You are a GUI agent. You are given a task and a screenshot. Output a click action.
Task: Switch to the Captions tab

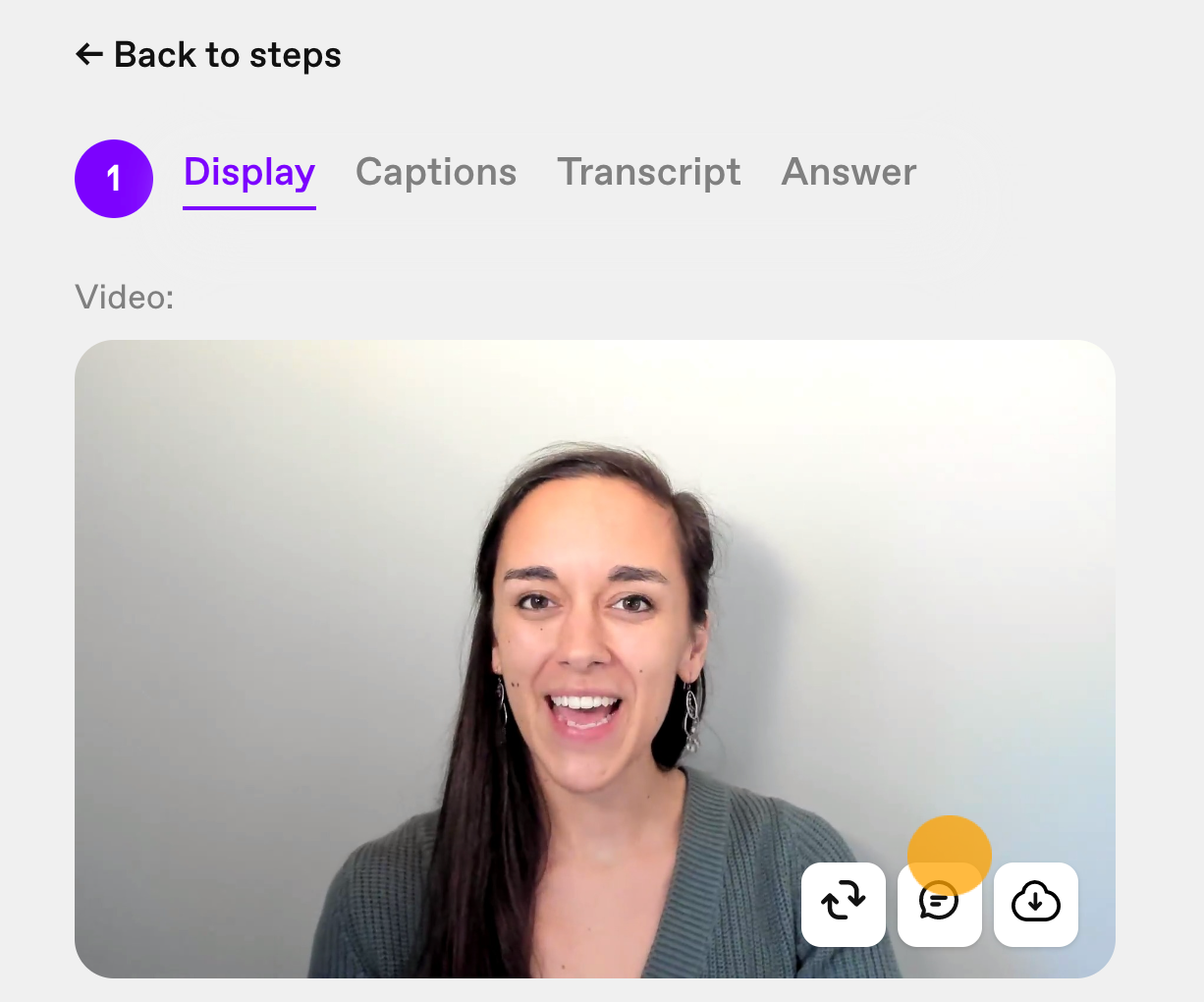tap(436, 173)
